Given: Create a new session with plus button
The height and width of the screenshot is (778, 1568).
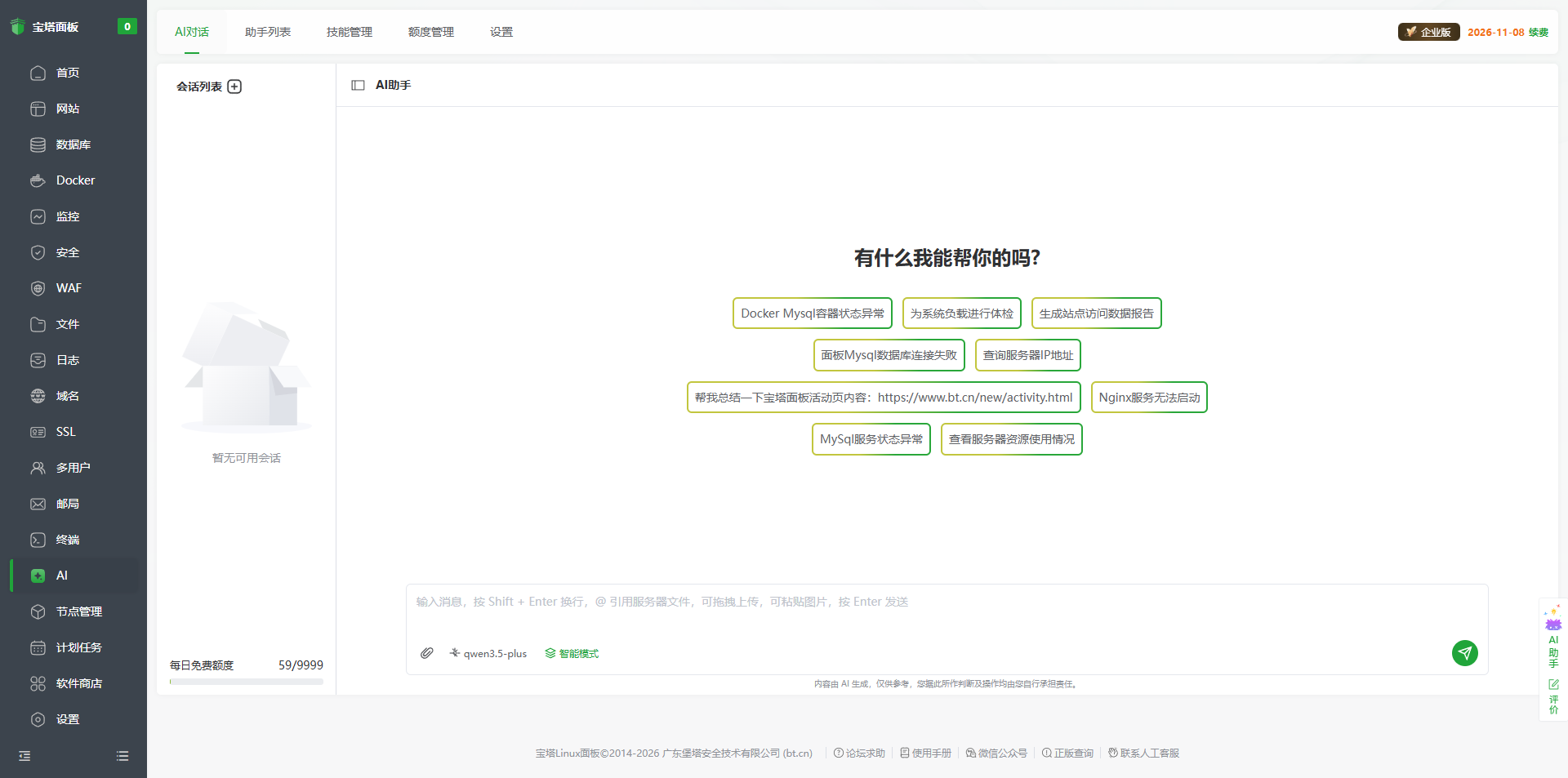Looking at the screenshot, I should [234, 86].
